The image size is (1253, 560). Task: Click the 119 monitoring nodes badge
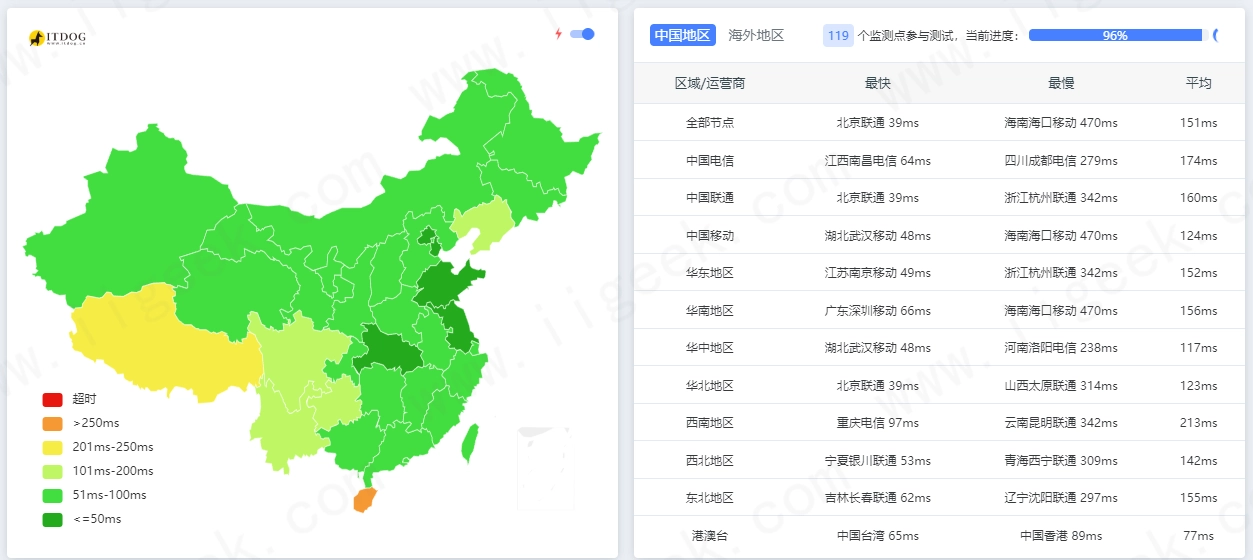[838, 35]
